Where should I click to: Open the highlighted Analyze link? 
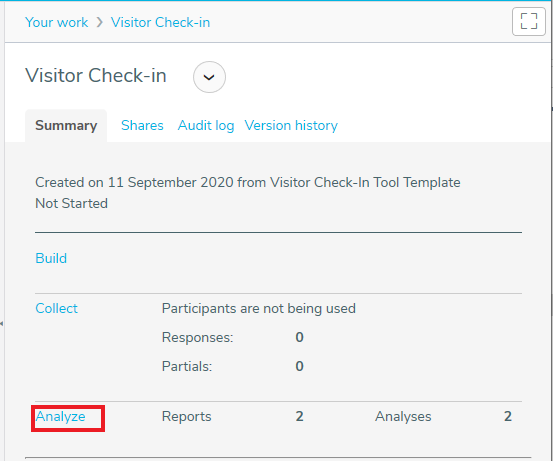pyautogui.click(x=60, y=417)
